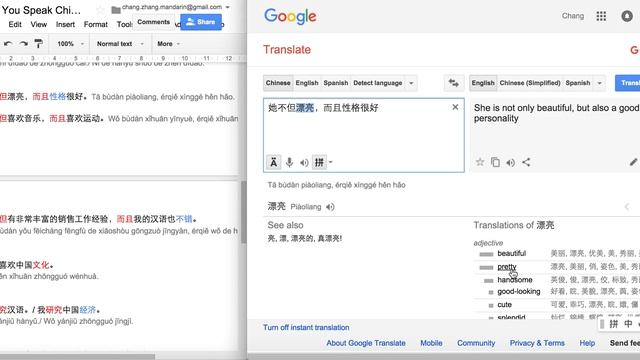Click the Comments button in Docs
The width and height of the screenshot is (640, 360).
[x=153, y=22]
